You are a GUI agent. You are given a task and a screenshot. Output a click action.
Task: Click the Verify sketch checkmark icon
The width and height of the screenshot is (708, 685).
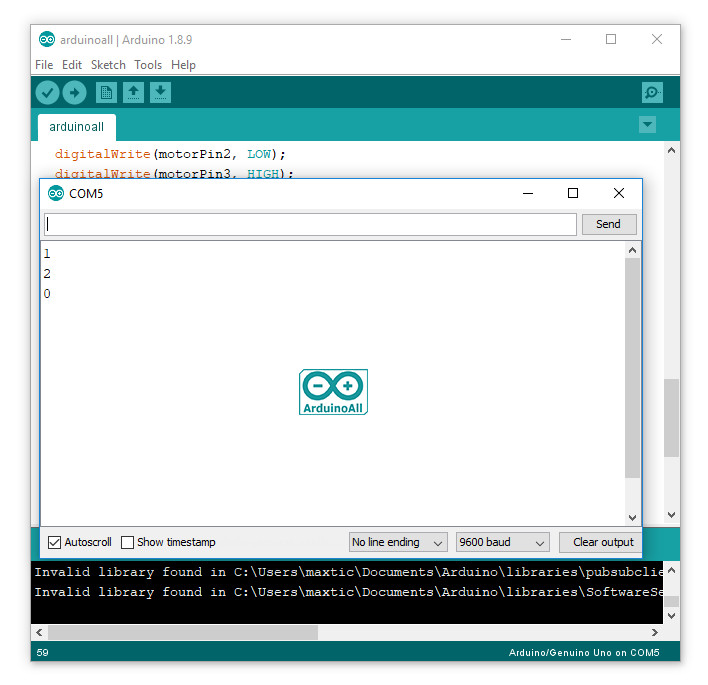[47, 93]
